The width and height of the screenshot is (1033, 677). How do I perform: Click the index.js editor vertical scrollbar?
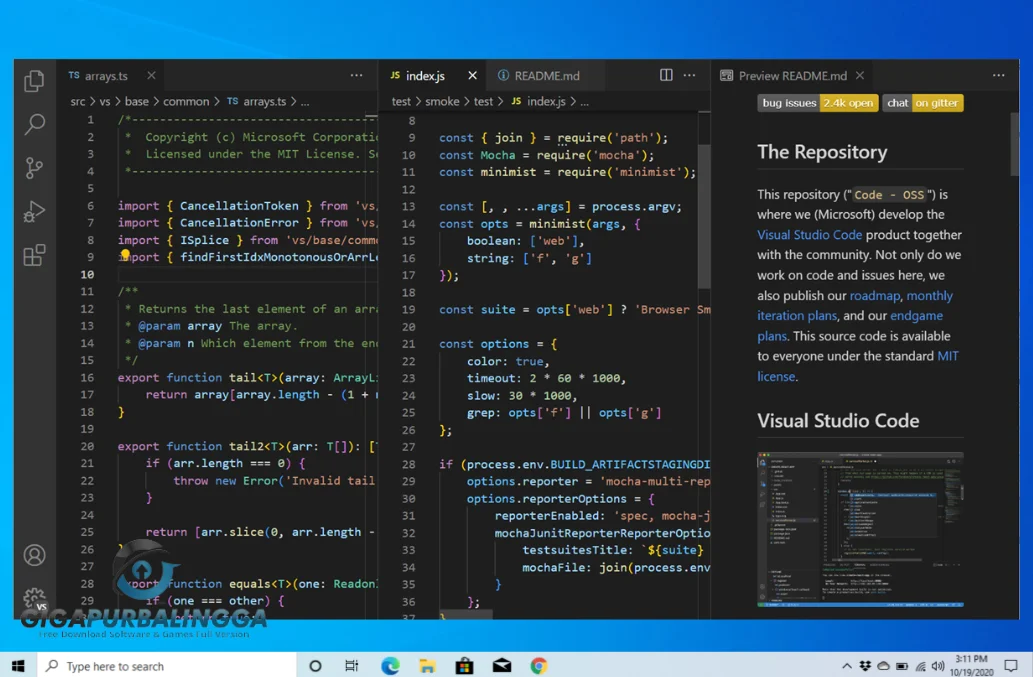coord(704,216)
